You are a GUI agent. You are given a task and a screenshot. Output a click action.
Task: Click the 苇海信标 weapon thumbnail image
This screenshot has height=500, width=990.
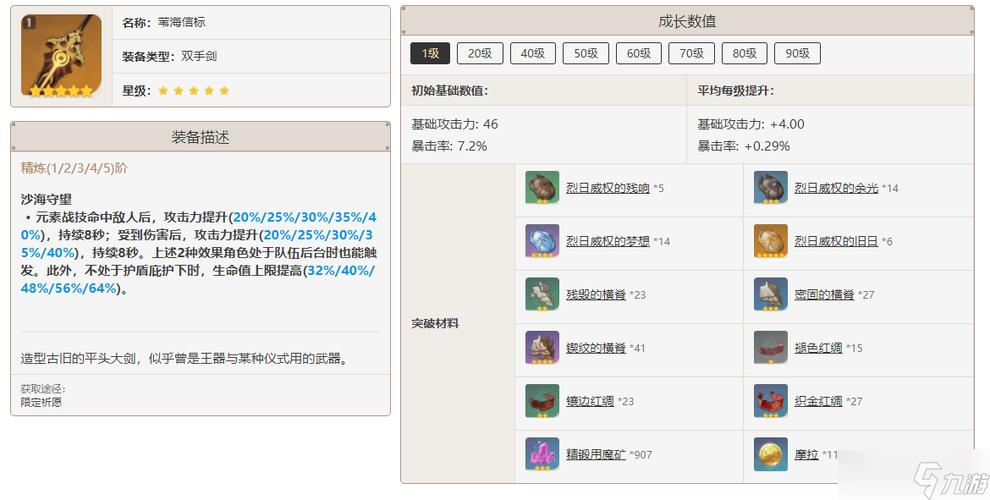61,56
